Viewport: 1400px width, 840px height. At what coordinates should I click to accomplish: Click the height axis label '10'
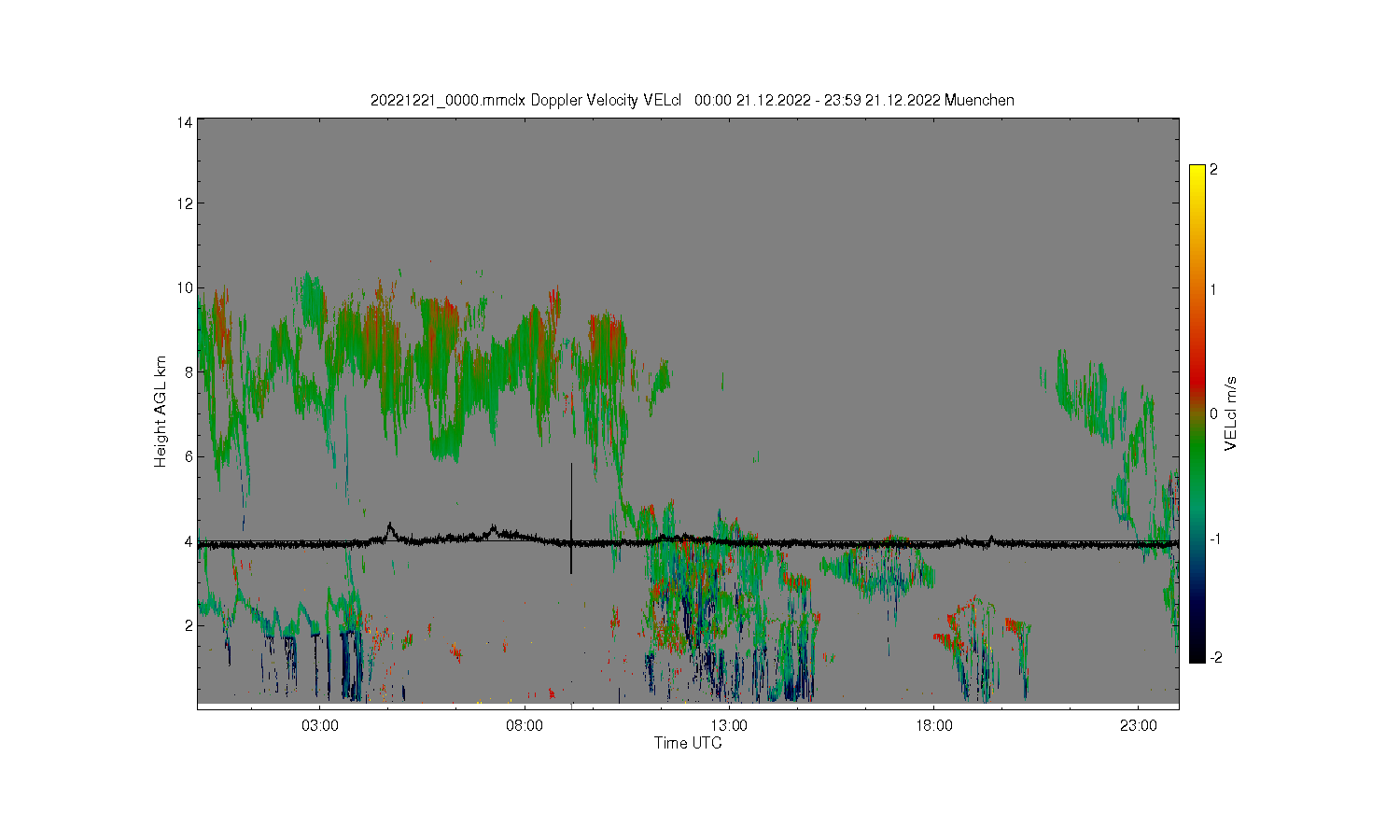(185, 287)
